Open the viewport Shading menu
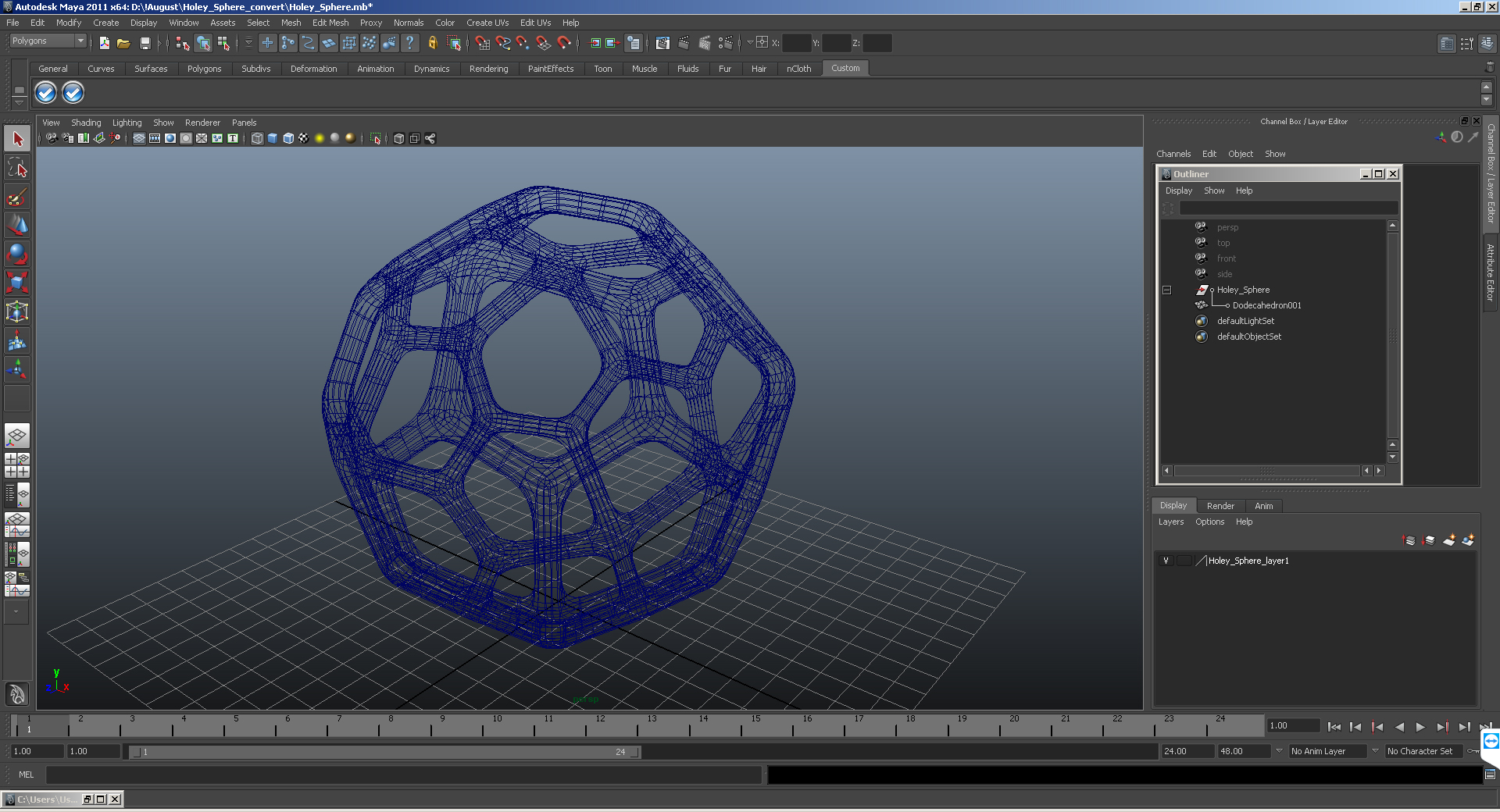This screenshot has width=1500, height=812. (x=86, y=123)
